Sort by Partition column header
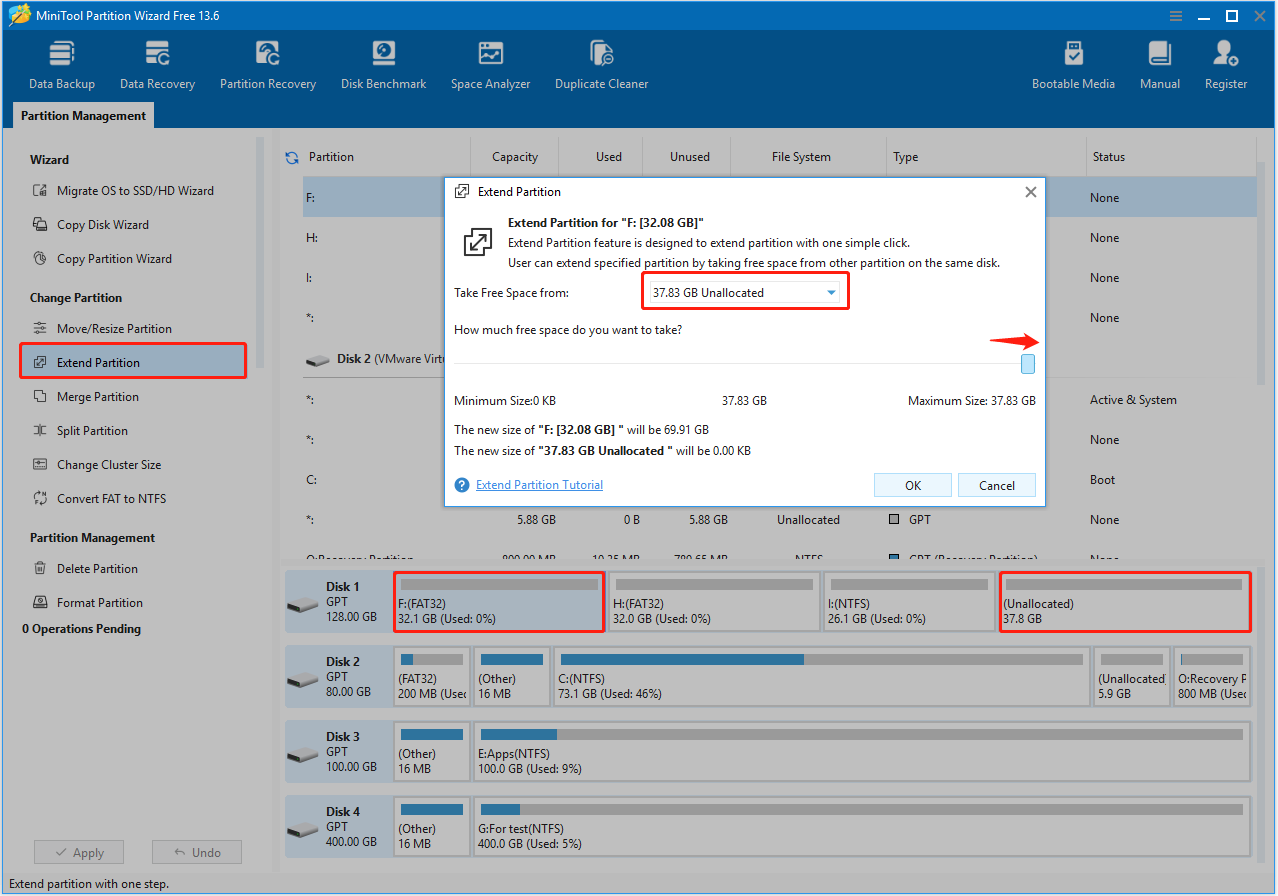 (x=331, y=157)
